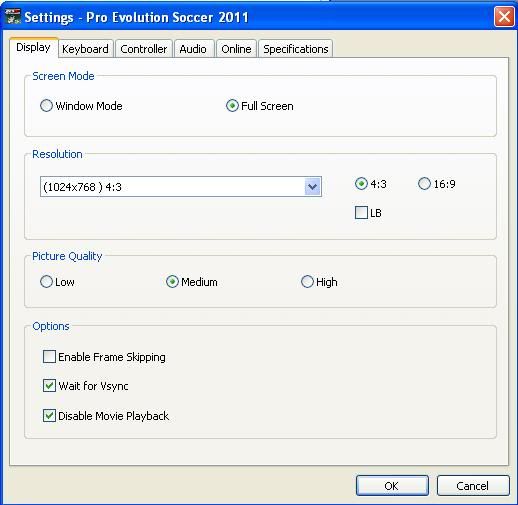Confirm settings with the OK button
Image resolution: width=518 pixels, height=505 pixels.
392,486
